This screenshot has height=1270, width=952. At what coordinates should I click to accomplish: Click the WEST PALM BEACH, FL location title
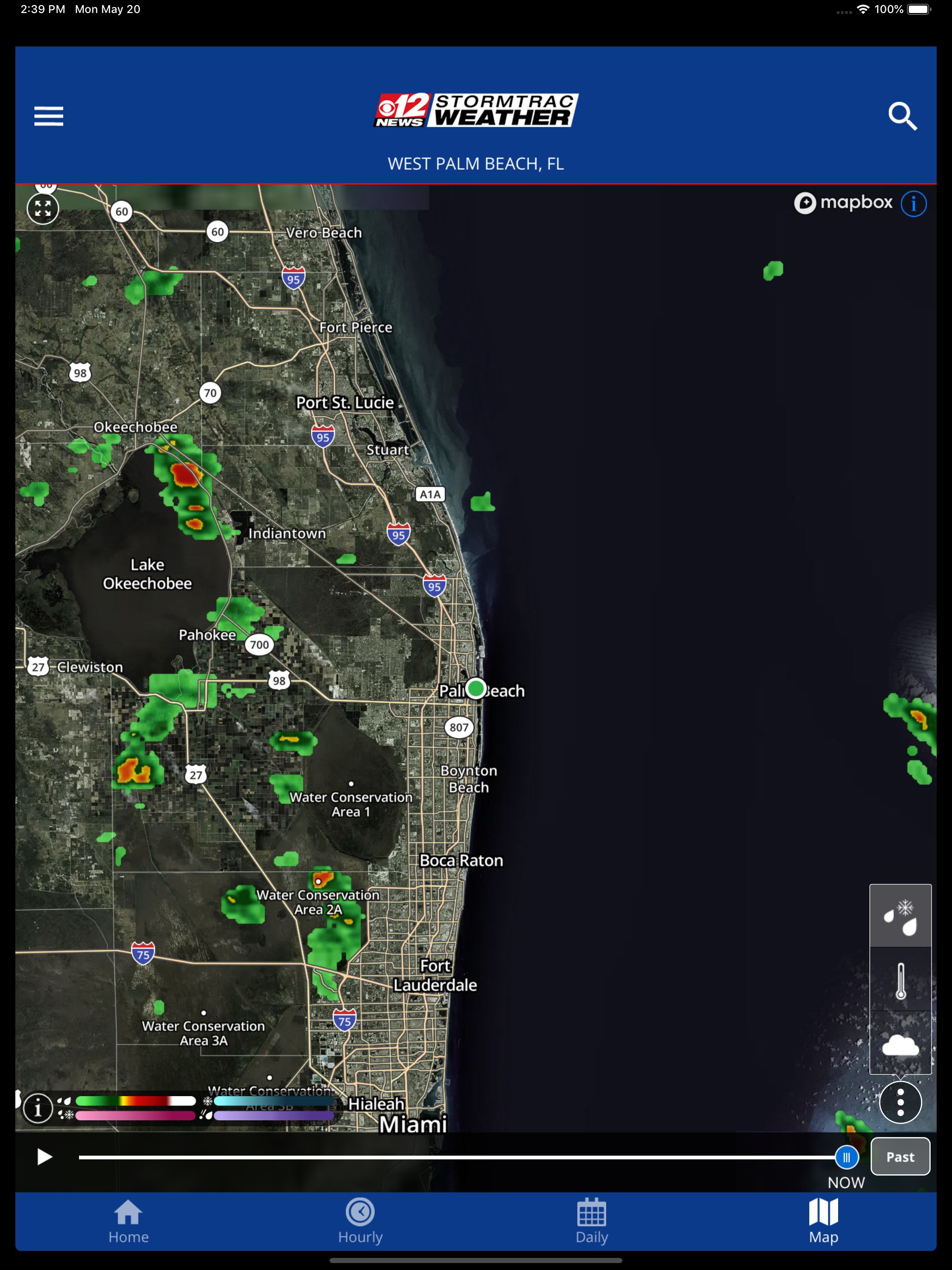pyautogui.click(x=476, y=164)
